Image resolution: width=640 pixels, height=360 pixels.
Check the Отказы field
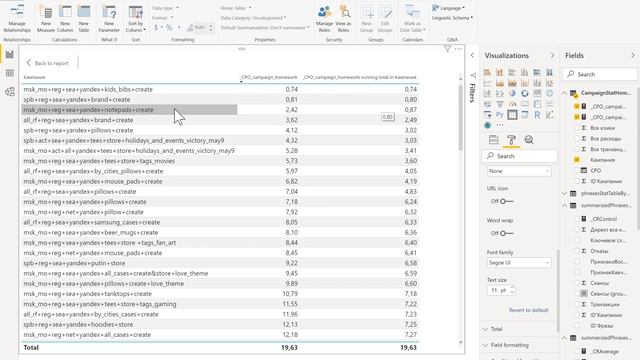coord(577,251)
